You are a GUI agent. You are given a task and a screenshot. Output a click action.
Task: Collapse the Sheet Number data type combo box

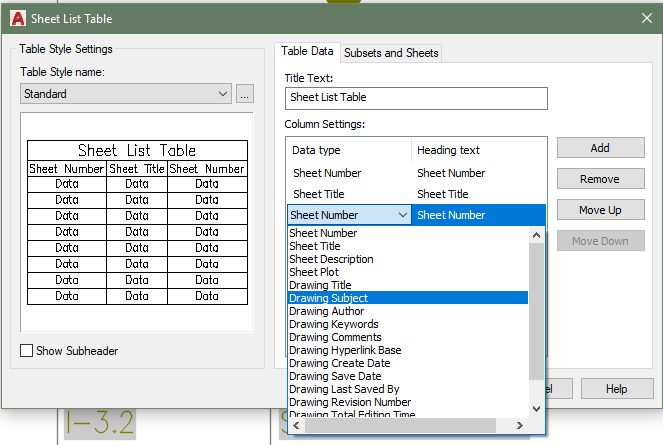coord(403,215)
